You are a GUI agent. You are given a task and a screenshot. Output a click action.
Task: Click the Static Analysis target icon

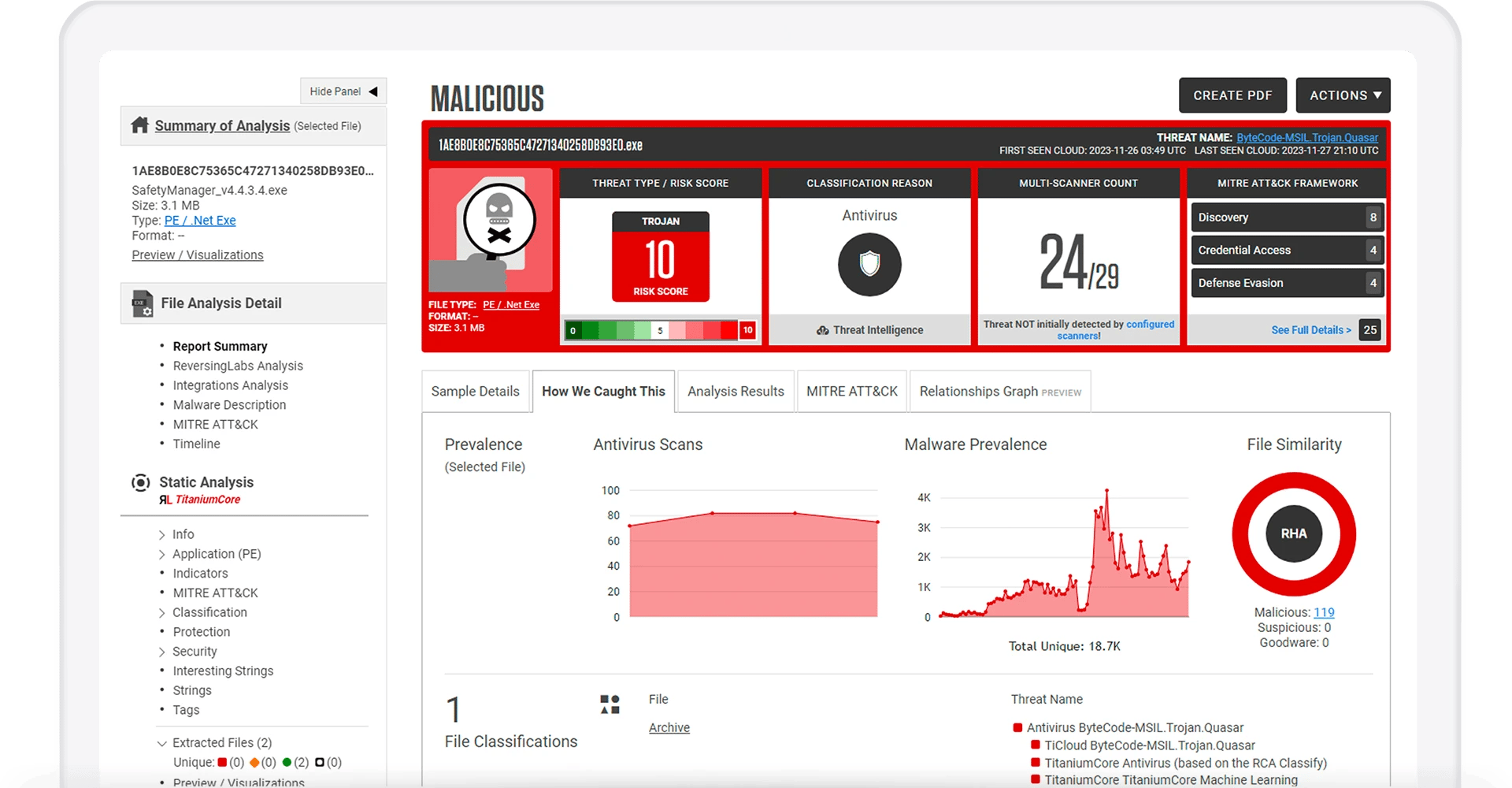pos(140,482)
